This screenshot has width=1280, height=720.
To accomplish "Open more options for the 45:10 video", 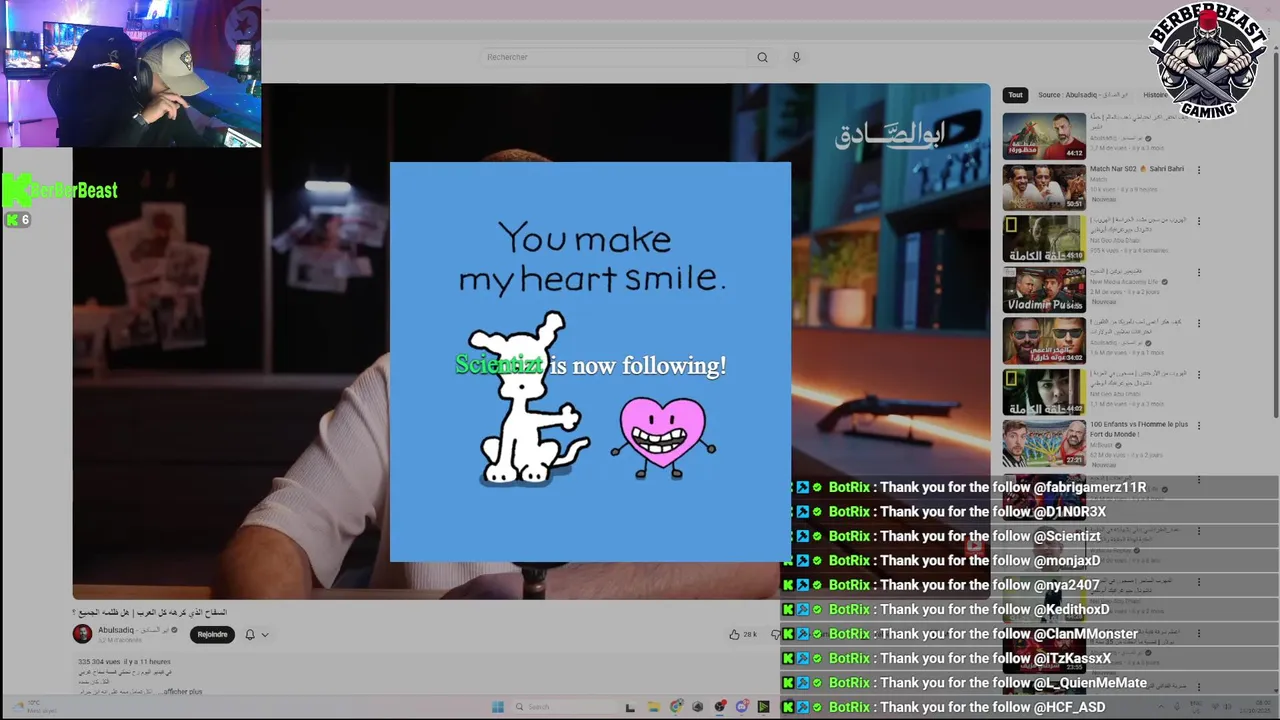I will (x=1198, y=221).
